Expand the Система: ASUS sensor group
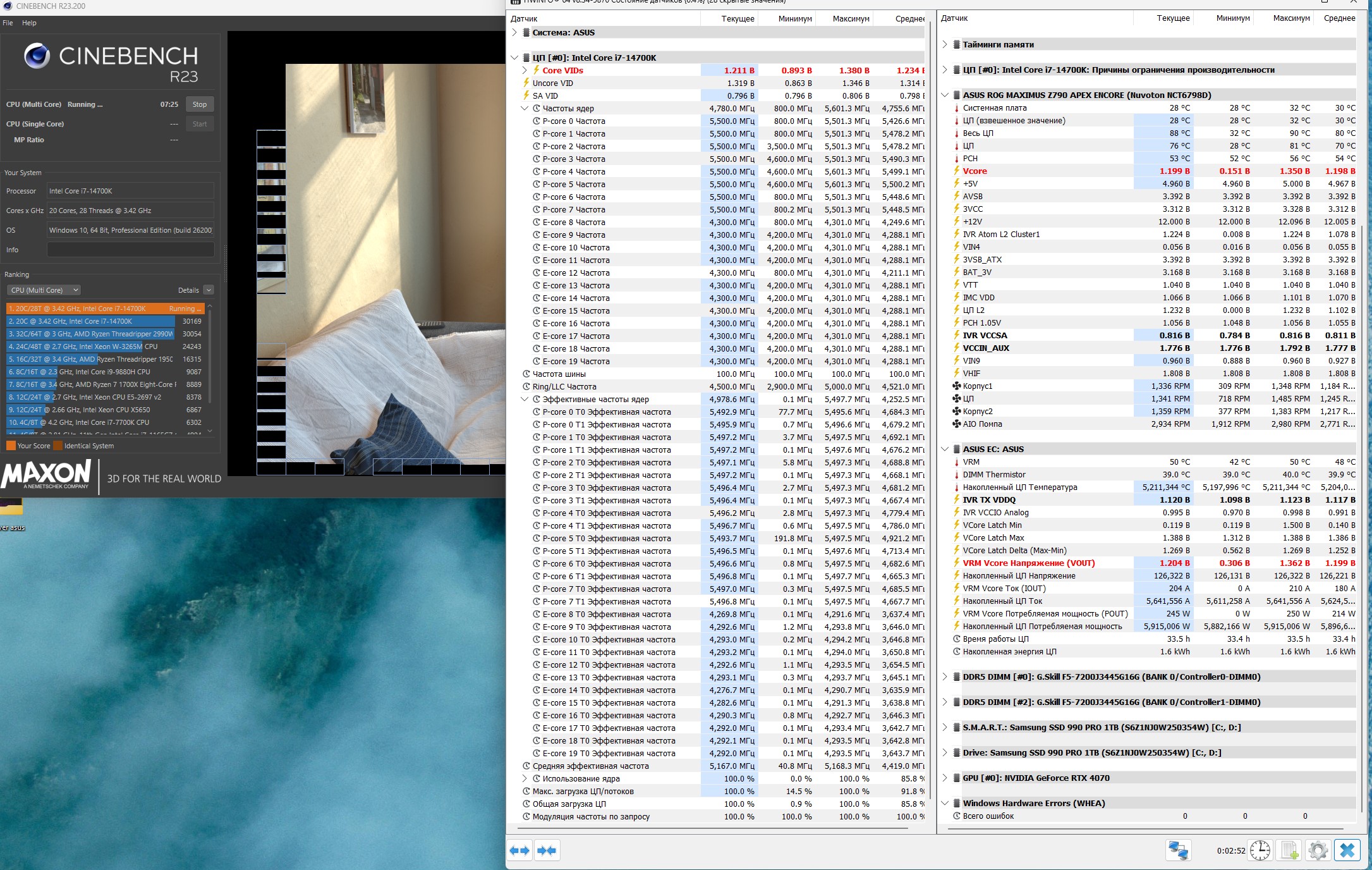Image resolution: width=1372 pixels, height=870 pixels. (514, 32)
